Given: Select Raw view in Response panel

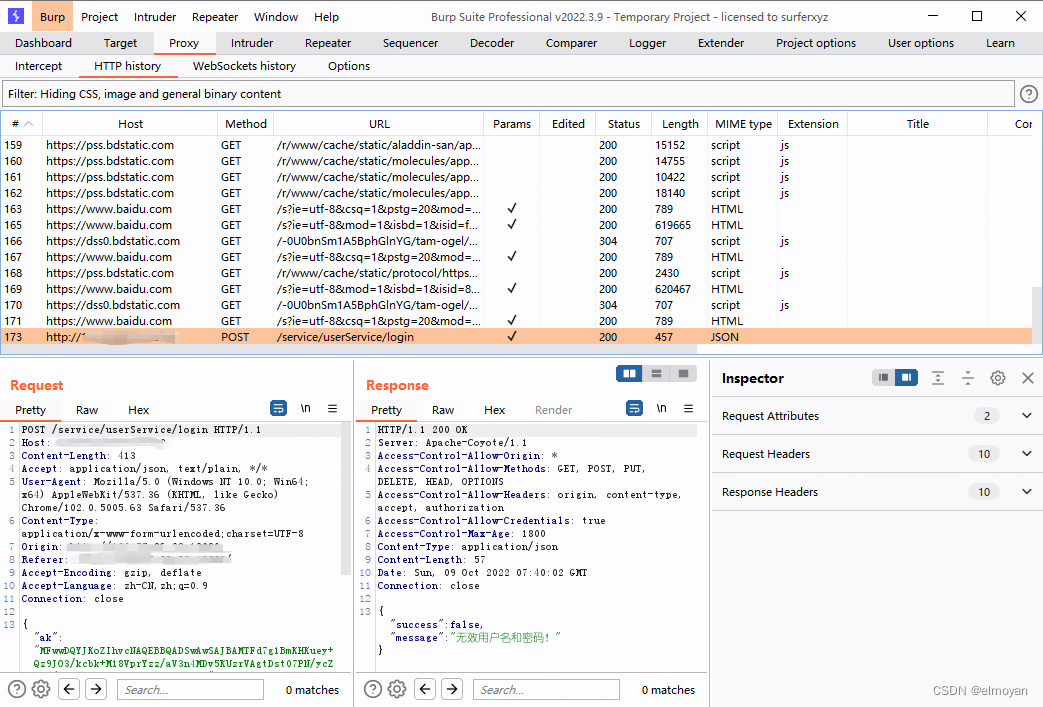Looking at the screenshot, I should [443, 410].
